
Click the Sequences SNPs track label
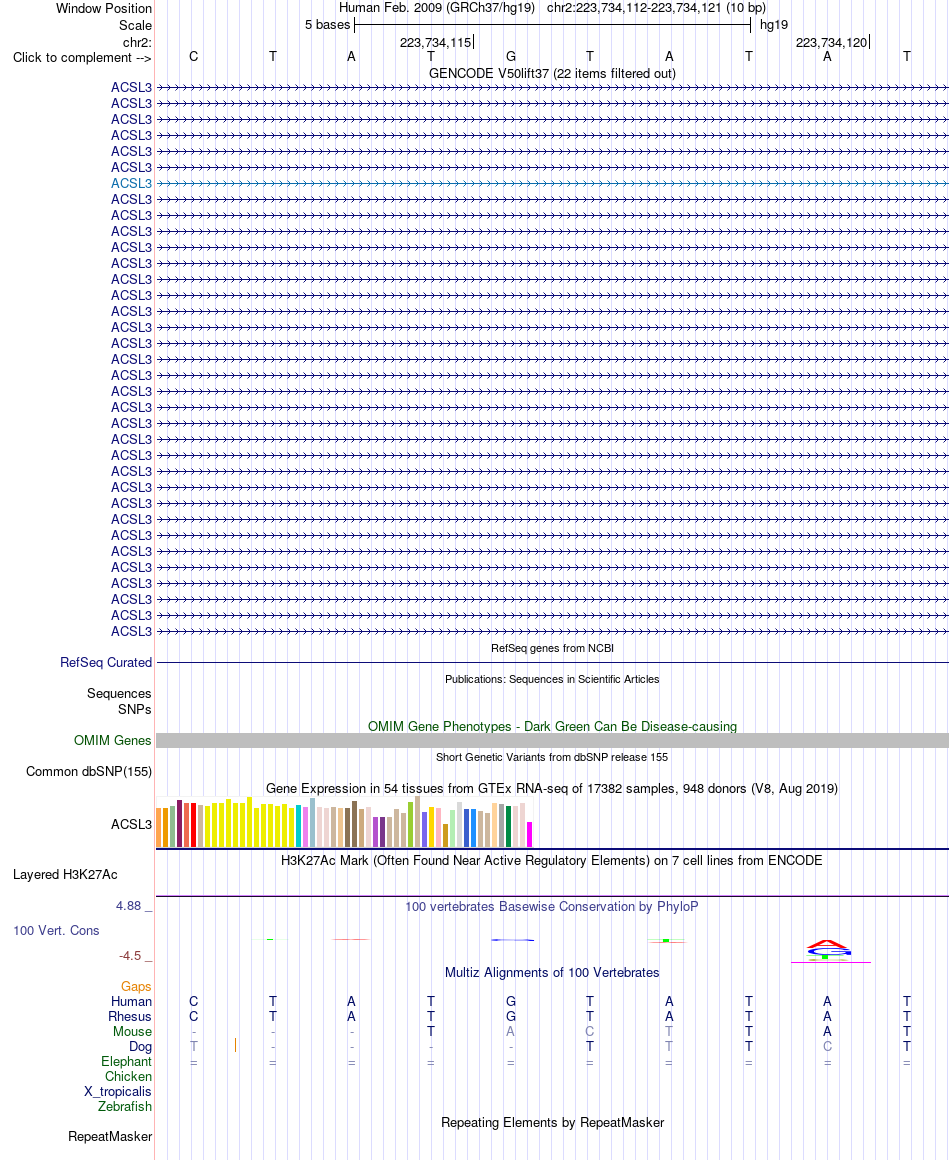(x=119, y=701)
